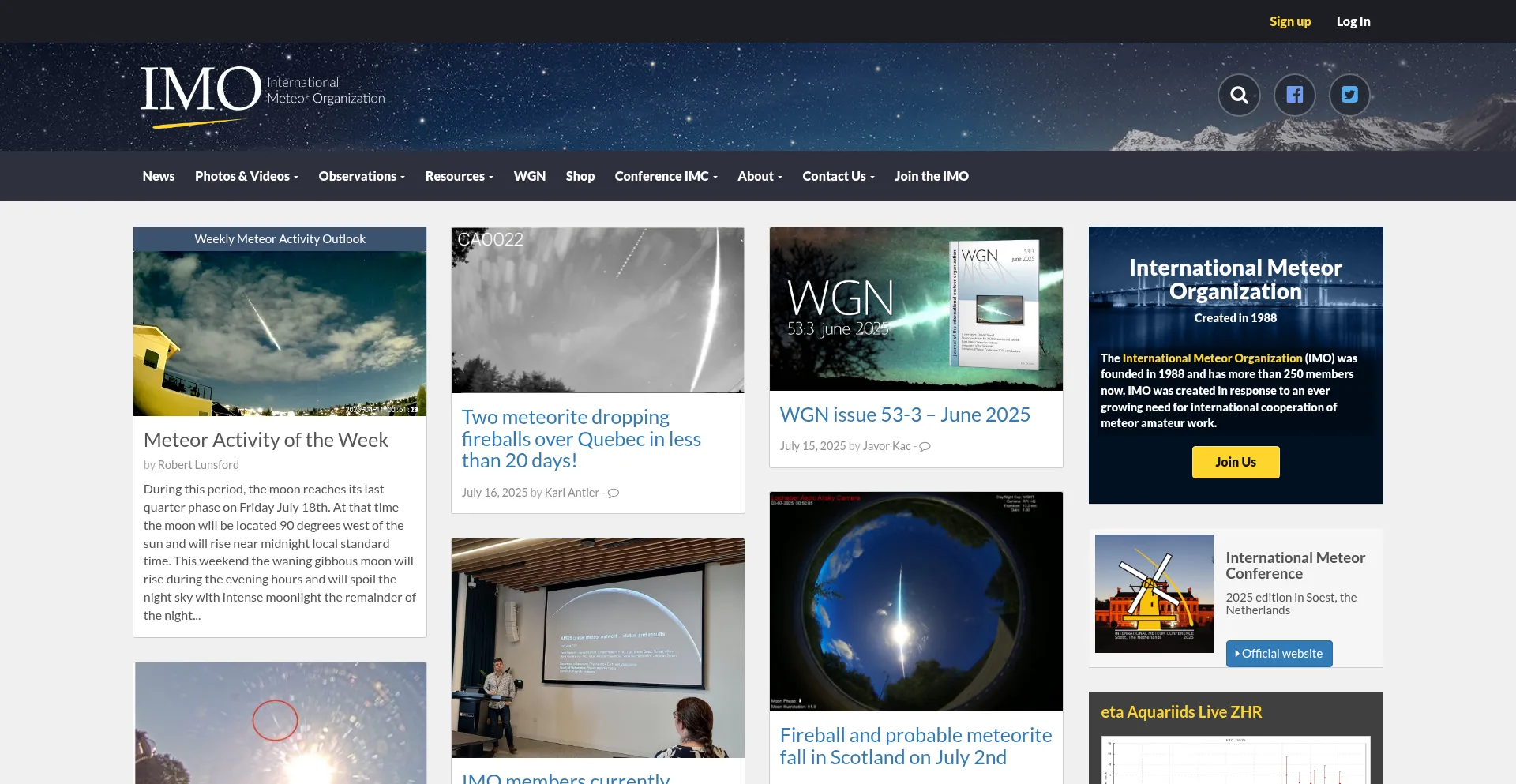Screen dimensions: 1516x784
Task: Click the Sign up link
Action: [1290, 21]
